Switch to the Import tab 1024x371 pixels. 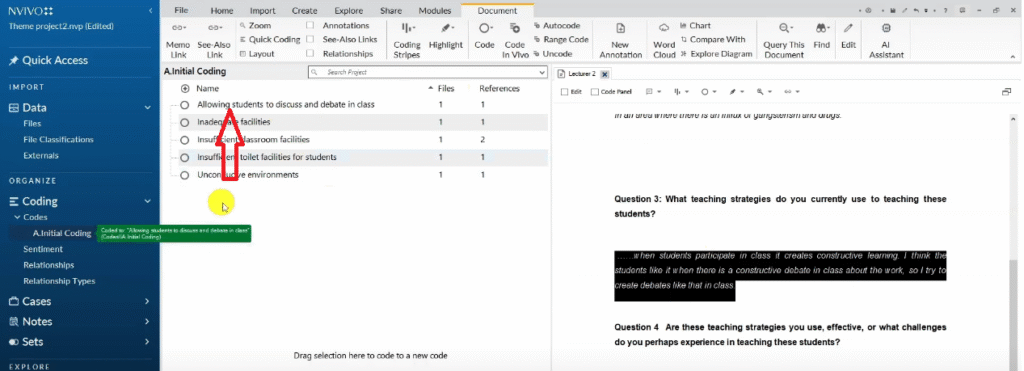[263, 10]
